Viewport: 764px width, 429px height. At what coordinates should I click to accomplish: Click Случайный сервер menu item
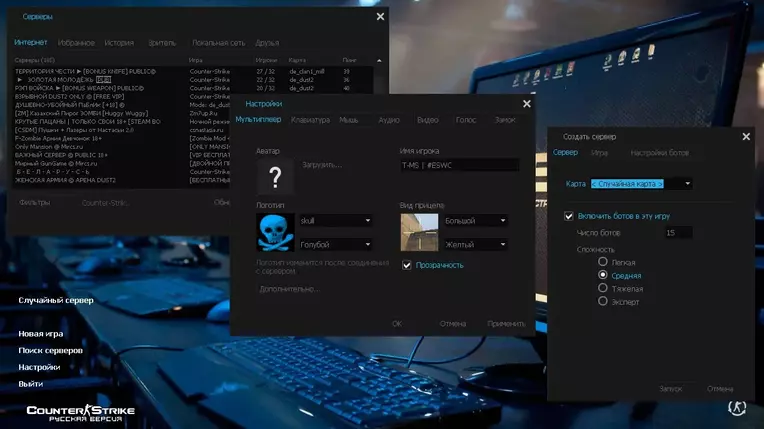pos(56,300)
